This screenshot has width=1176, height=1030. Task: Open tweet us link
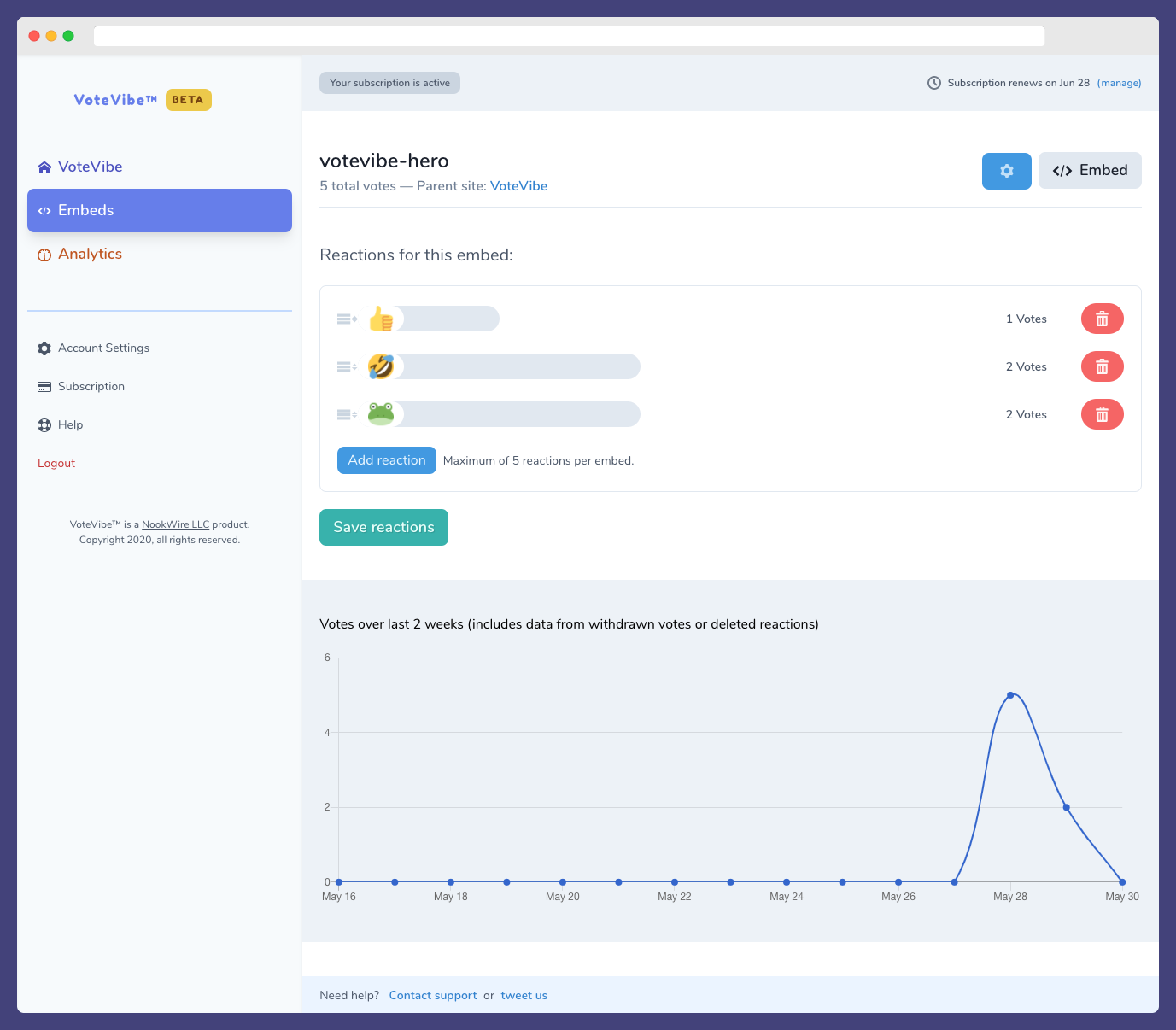click(x=524, y=995)
